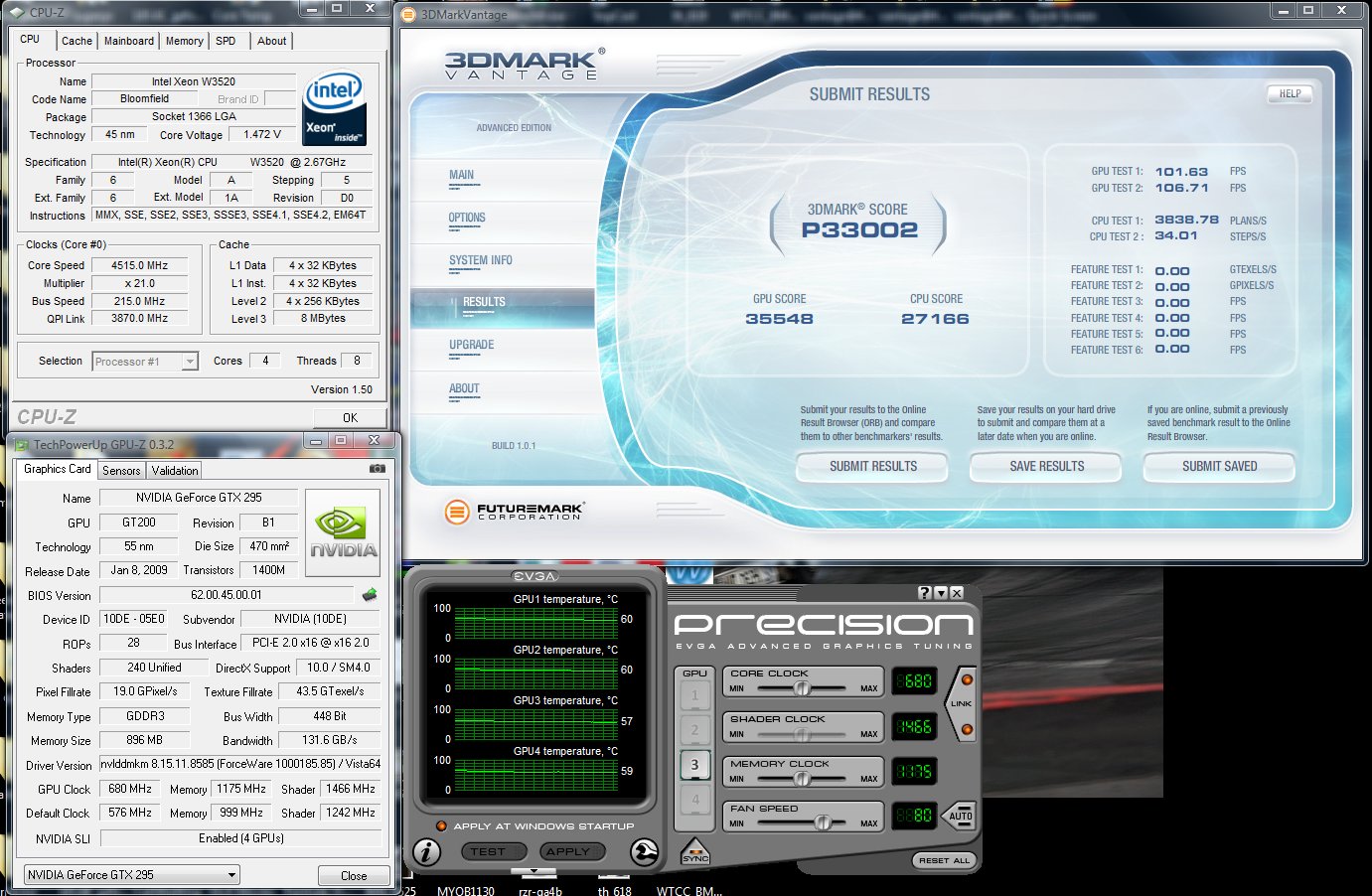
Task: Click the Futuremark Corporation logo
Action: [514, 512]
